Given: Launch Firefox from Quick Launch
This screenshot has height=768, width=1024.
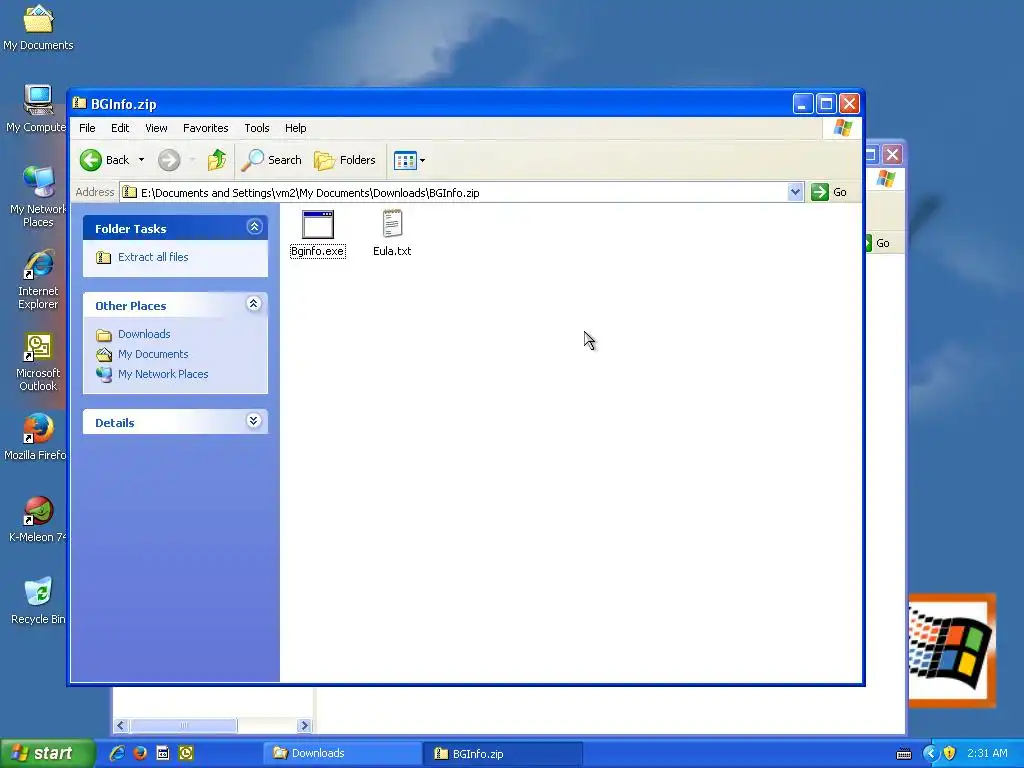Looking at the screenshot, I should point(140,753).
